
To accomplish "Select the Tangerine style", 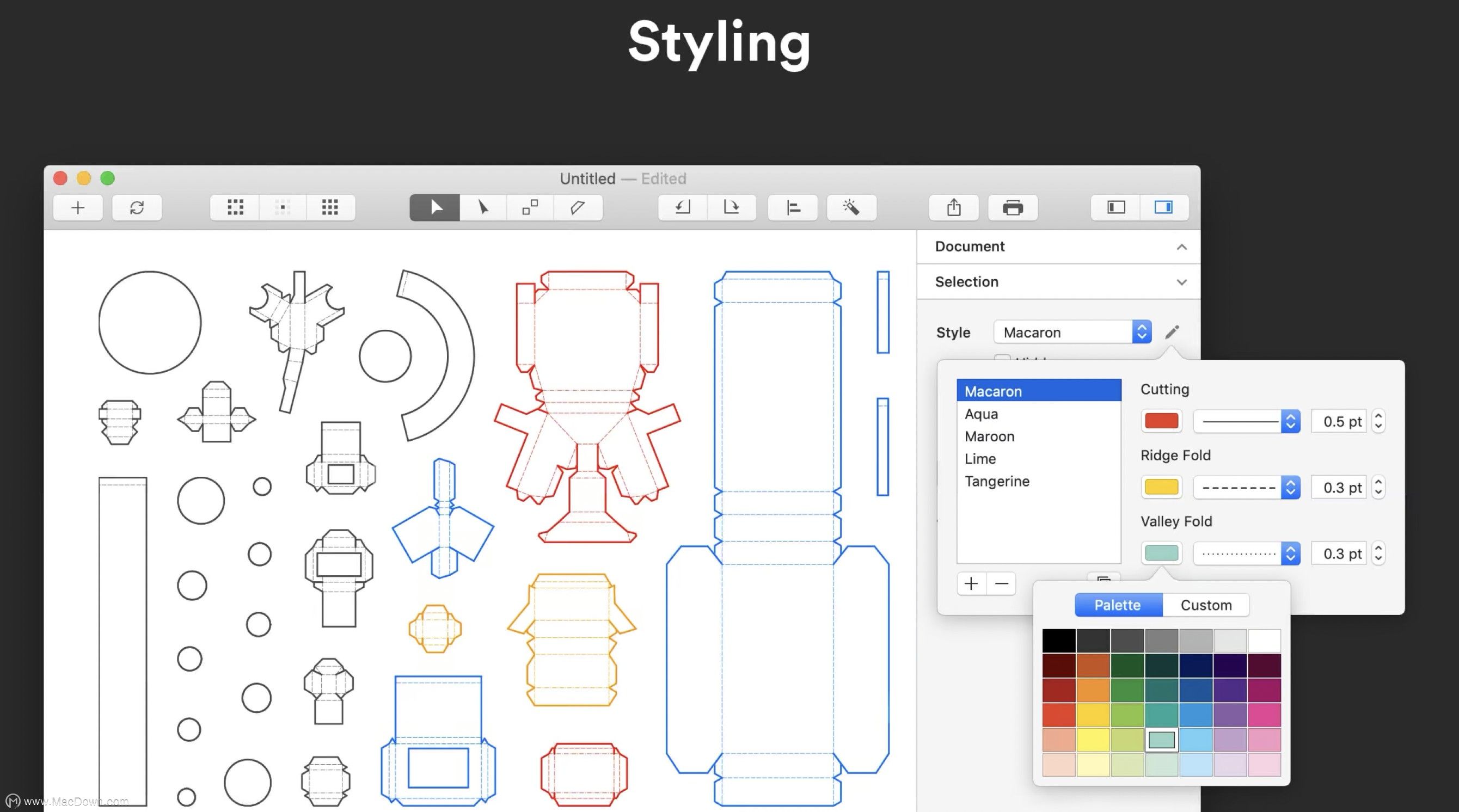I will pos(1039,481).
